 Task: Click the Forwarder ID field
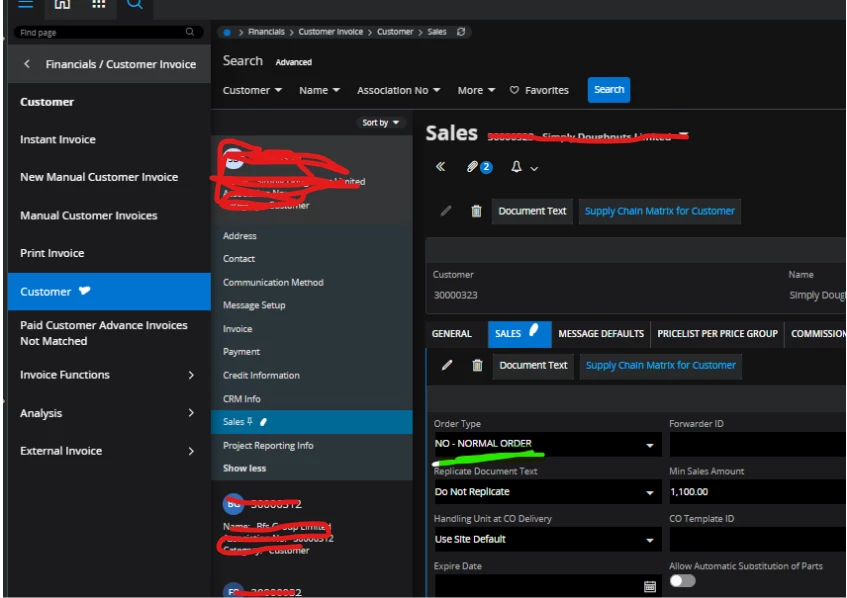pyautogui.click(x=758, y=444)
